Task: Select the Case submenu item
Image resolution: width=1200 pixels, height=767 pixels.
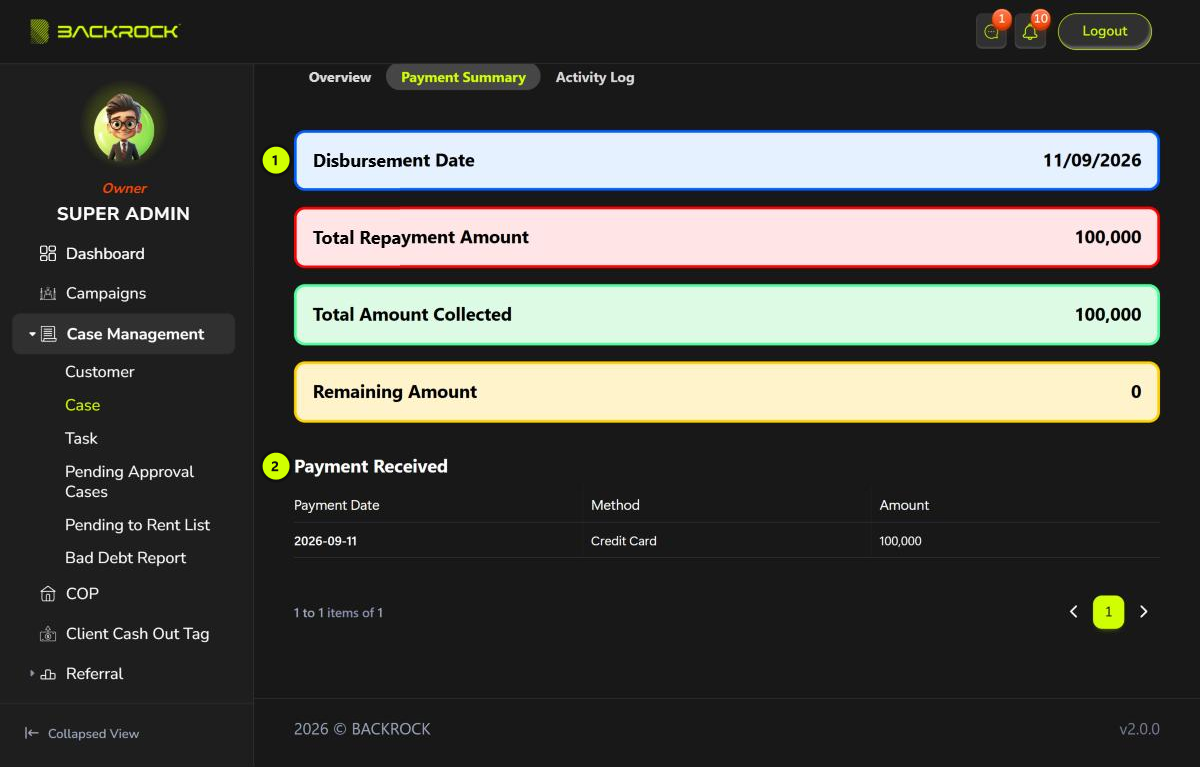Action: click(83, 405)
